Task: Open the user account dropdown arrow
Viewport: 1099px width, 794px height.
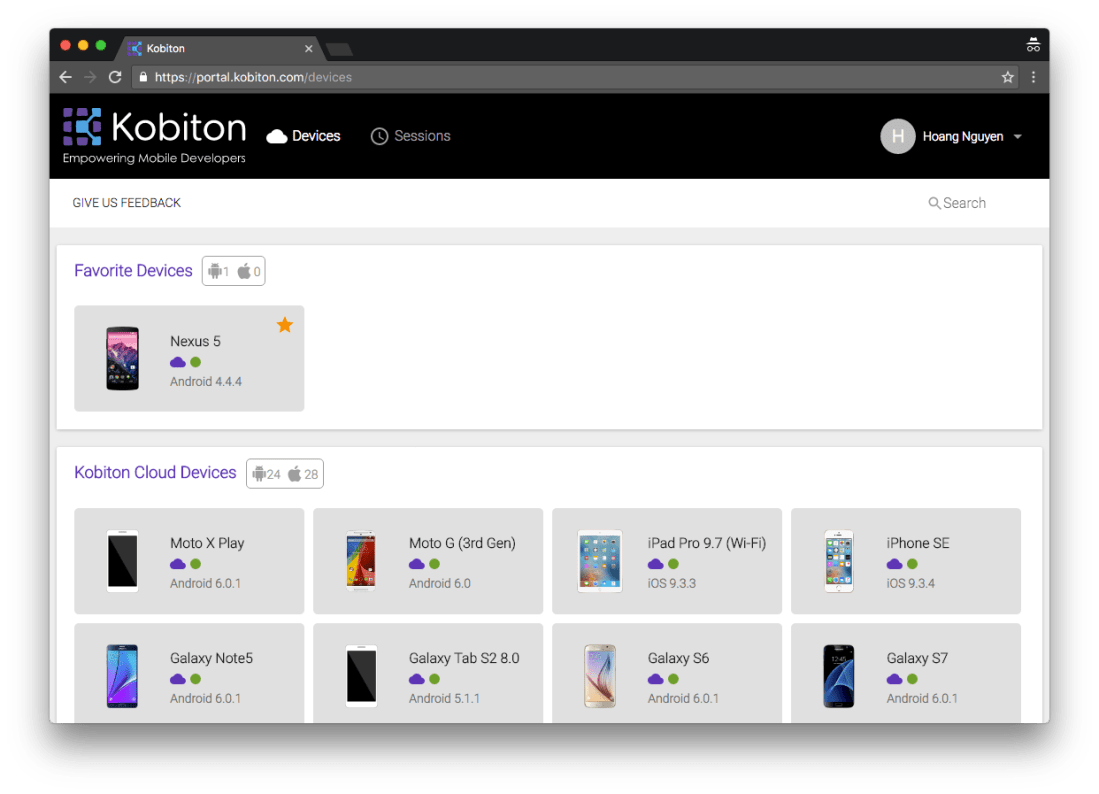Action: pos(1018,136)
